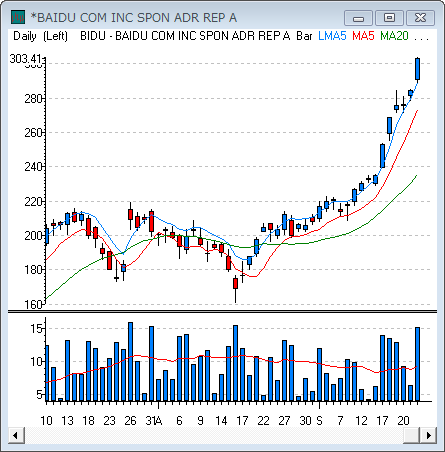The width and height of the screenshot is (445, 452).
Task: Close the BAIDU chart window
Action: [x=421, y=18]
